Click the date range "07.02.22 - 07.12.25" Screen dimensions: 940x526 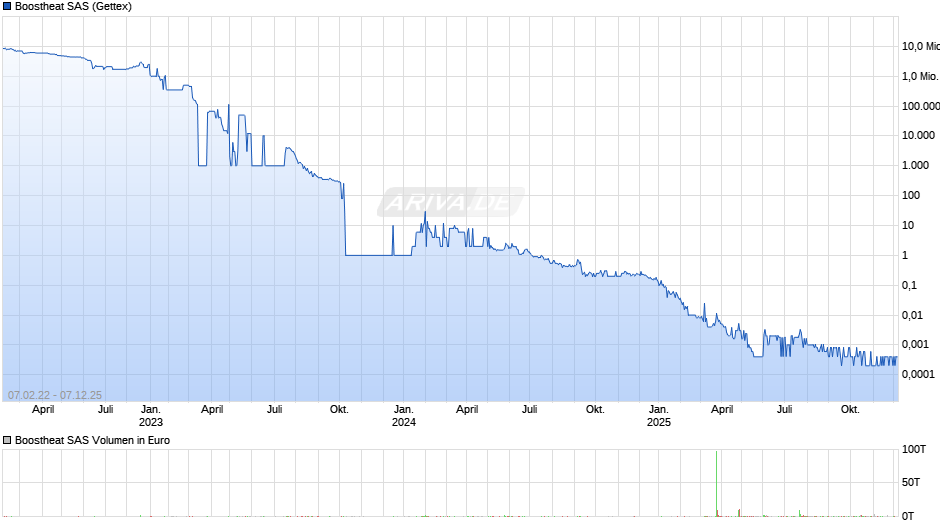55,395
